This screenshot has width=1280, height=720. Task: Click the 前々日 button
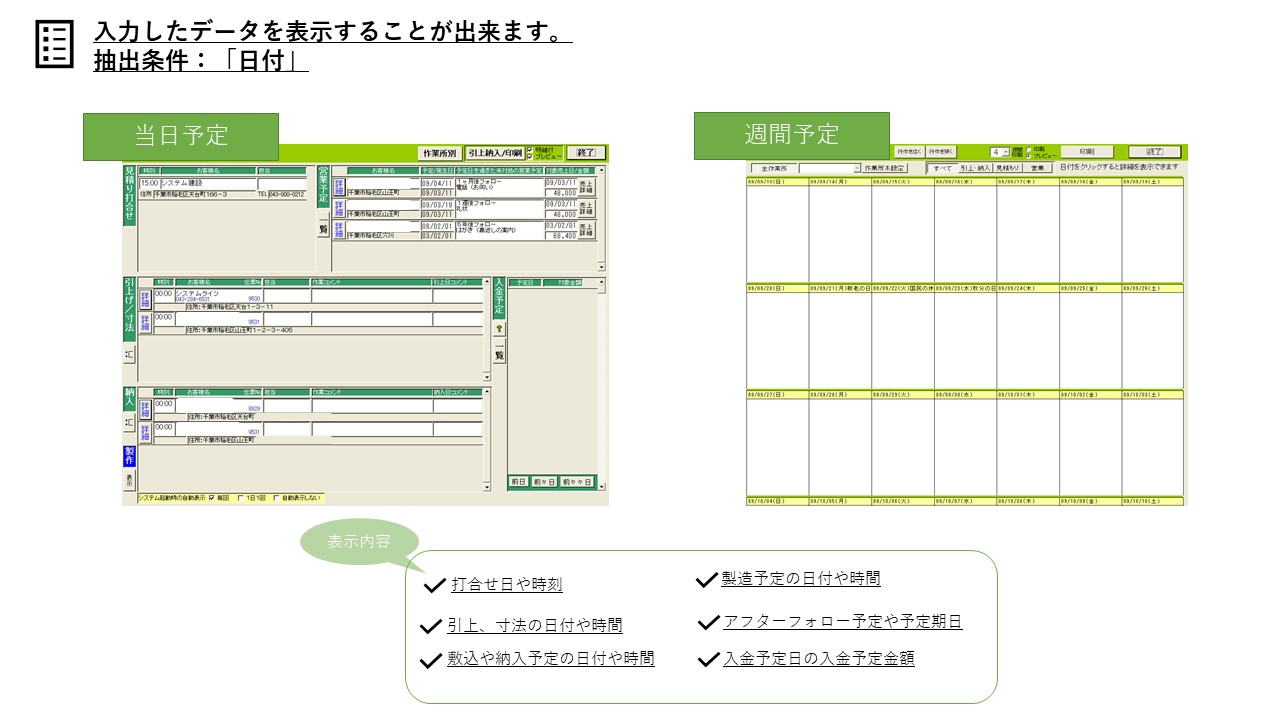(x=544, y=482)
